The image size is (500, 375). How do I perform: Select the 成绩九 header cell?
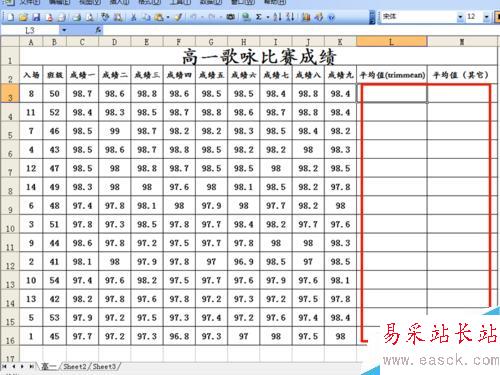pos(340,75)
